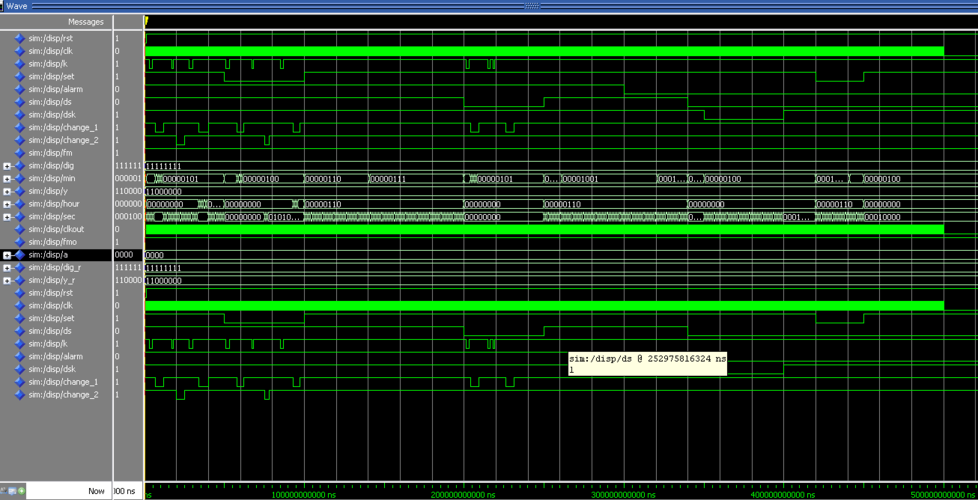The height and width of the screenshot is (500, 978).
Task: Expand the sim:/disp/y_r bus
Action: 7,281
